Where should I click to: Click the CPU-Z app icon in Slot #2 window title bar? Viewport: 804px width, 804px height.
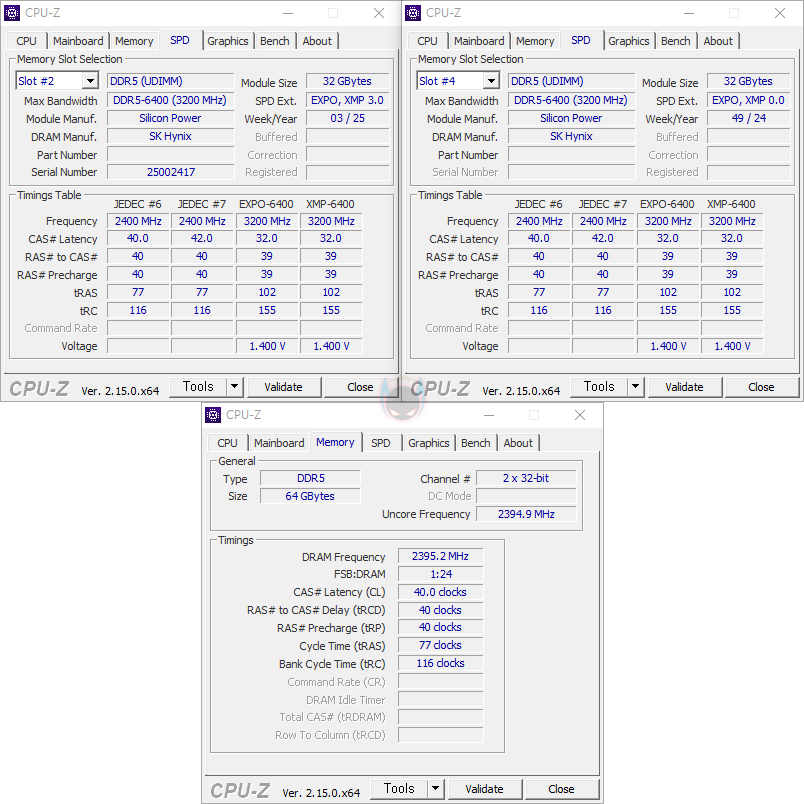pos(12,13)
